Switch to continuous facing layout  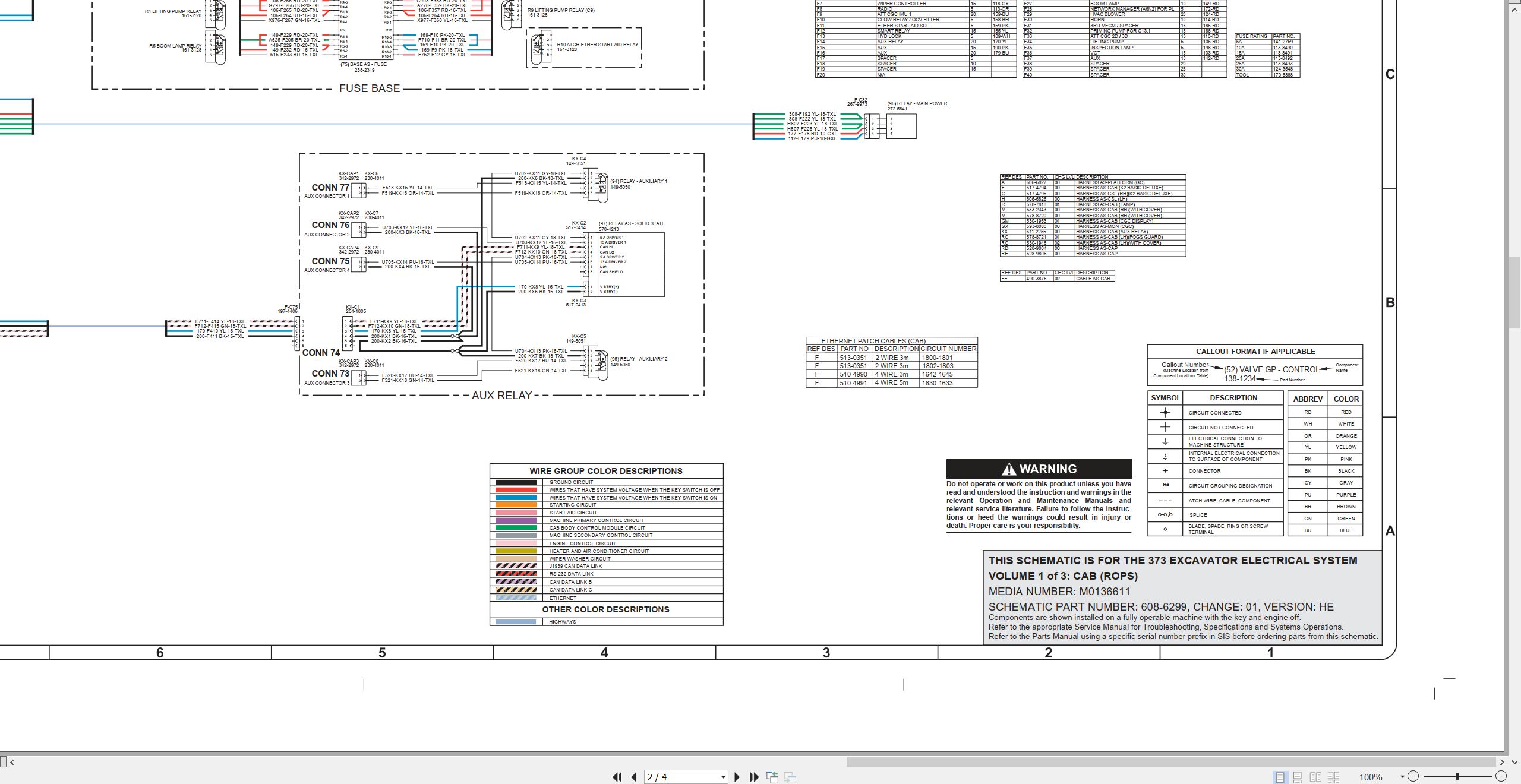click(1334, 777)
